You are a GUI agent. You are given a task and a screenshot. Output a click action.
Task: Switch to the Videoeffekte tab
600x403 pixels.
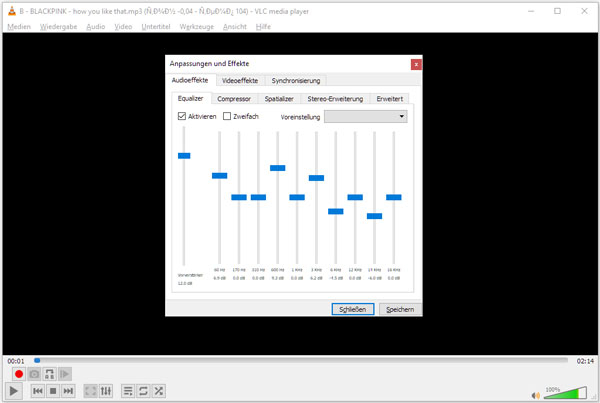point(240,80)
